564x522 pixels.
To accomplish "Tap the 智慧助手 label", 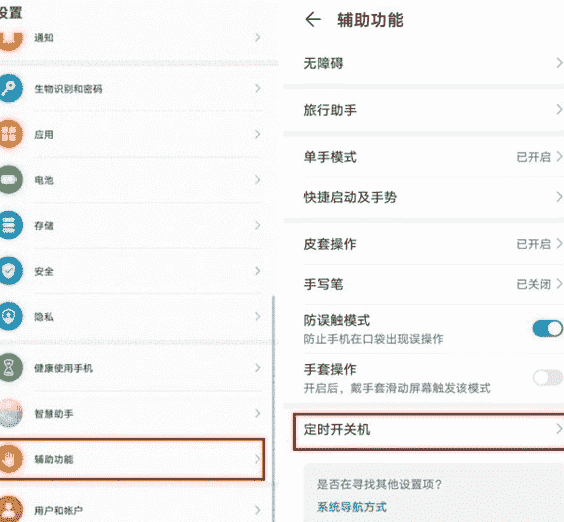I will pos(54,414).
